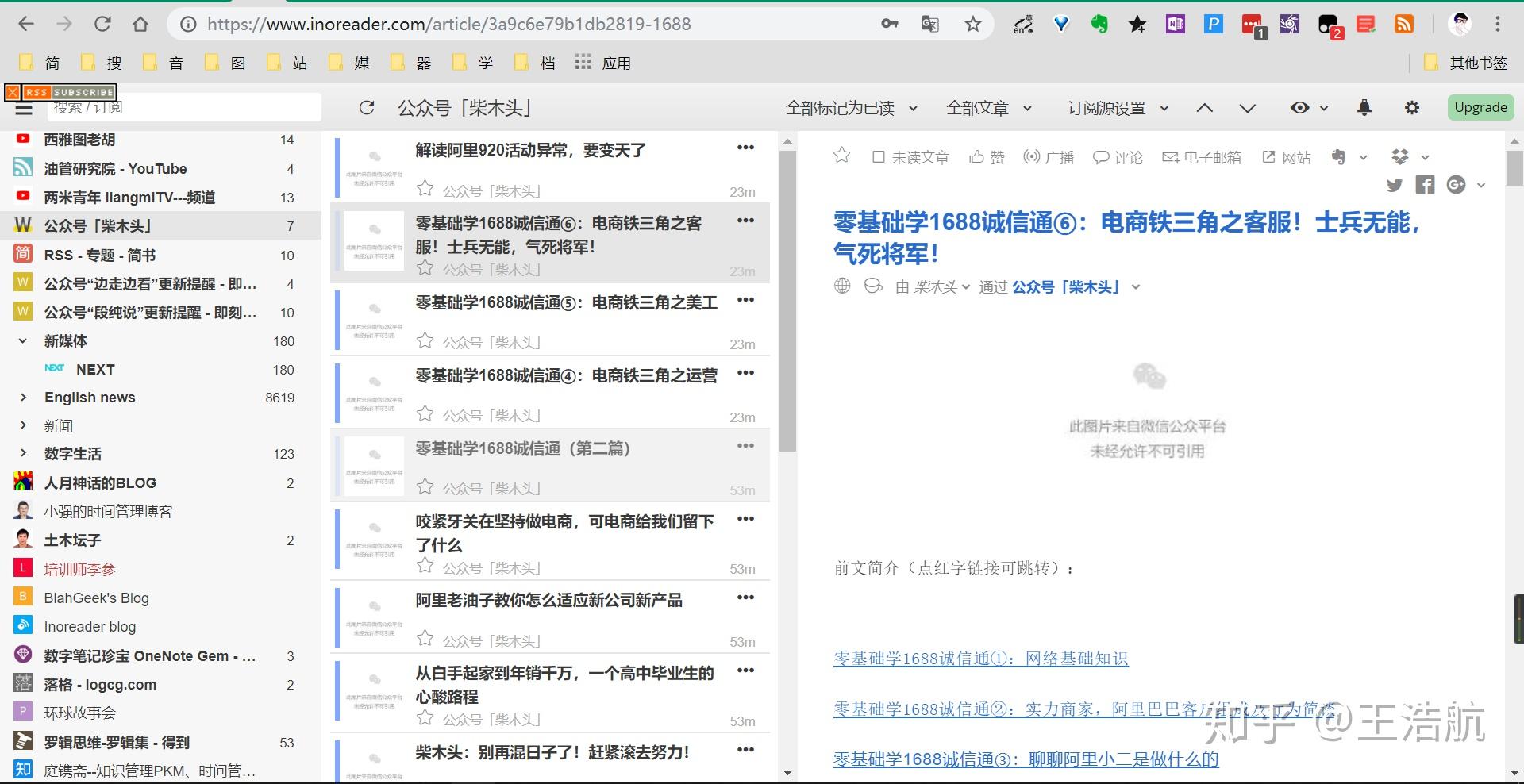Open the hamburger menu in Inoreader sidebar
Image resolution: width=1524 pixels, height=784 pixels.
[x=23, y=109]
